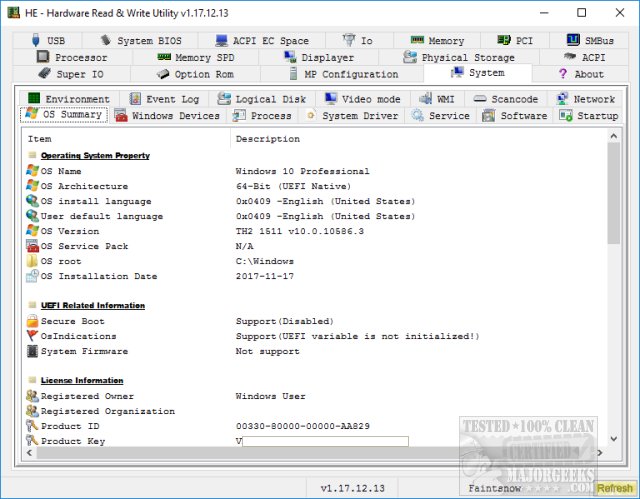Select the Registered Owner row
The height and width of the screenshot is (499, 640).
pyautogui.click(x=314, y=396)
